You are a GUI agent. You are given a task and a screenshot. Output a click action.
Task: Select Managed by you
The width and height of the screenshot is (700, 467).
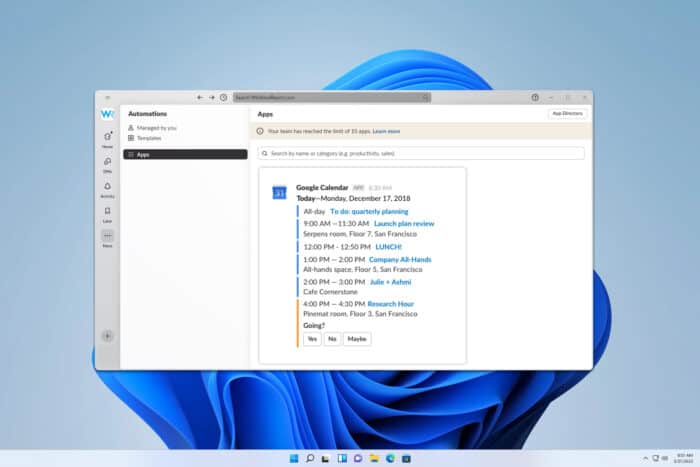156,128
